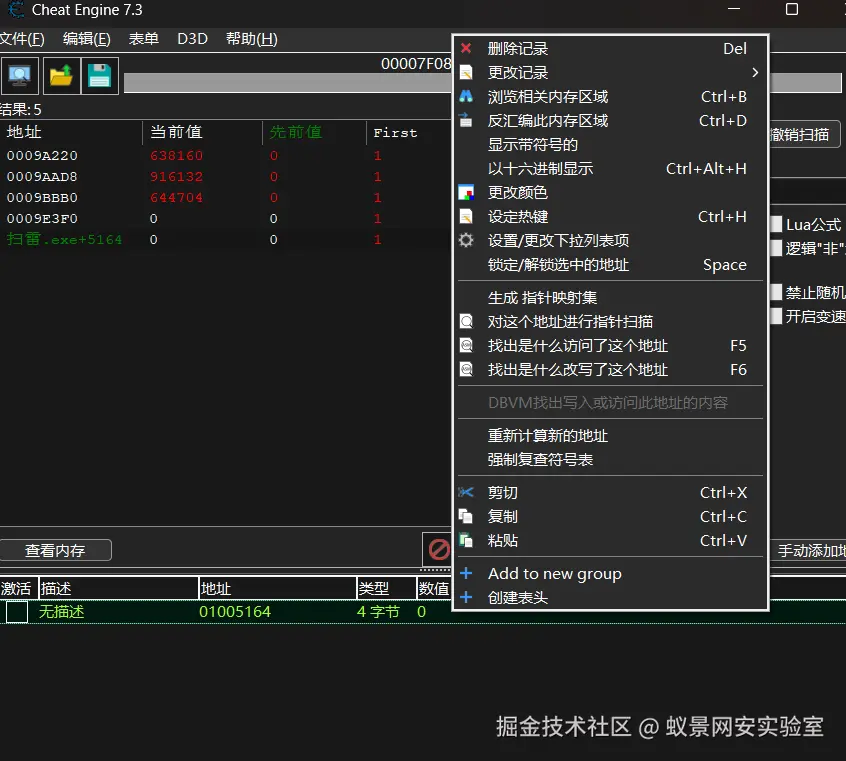Click the icon beside find what accesses this address
846x761 pixels.
[x=466, y=345]
